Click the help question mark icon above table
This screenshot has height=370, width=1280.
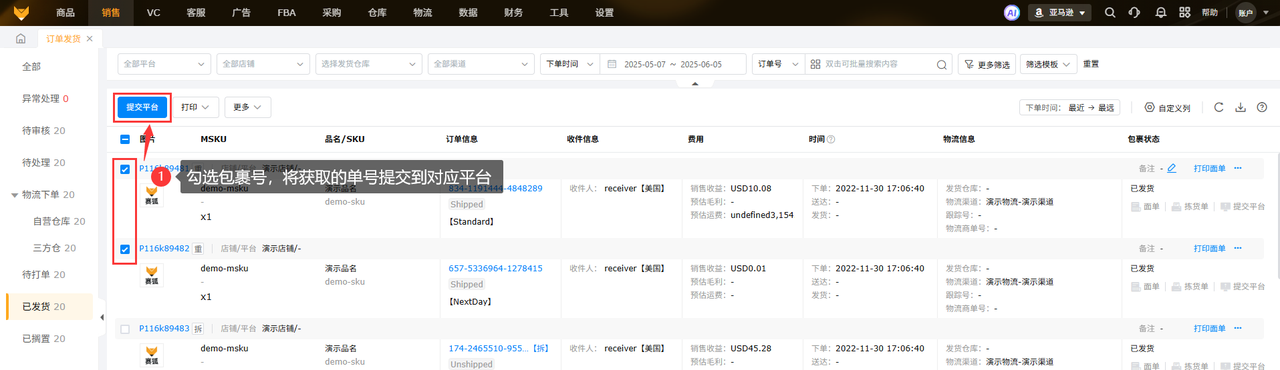[x=1261, y=107]
